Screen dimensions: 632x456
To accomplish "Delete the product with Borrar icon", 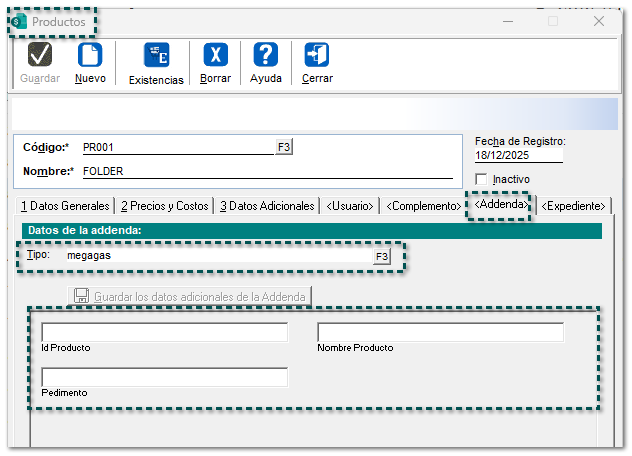I will [x=215, y=55].
